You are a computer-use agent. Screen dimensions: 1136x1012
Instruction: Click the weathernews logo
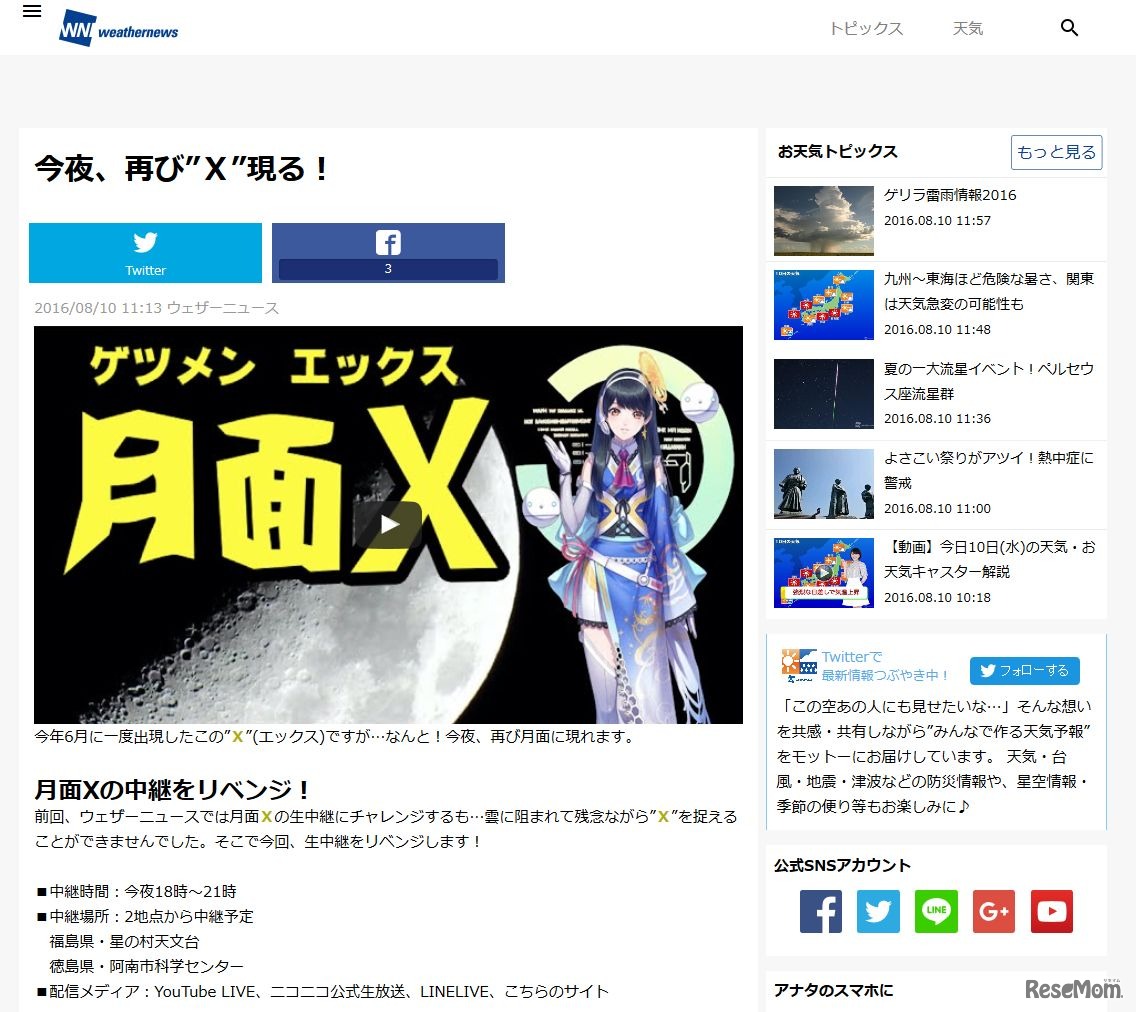(x=117, y=27)
